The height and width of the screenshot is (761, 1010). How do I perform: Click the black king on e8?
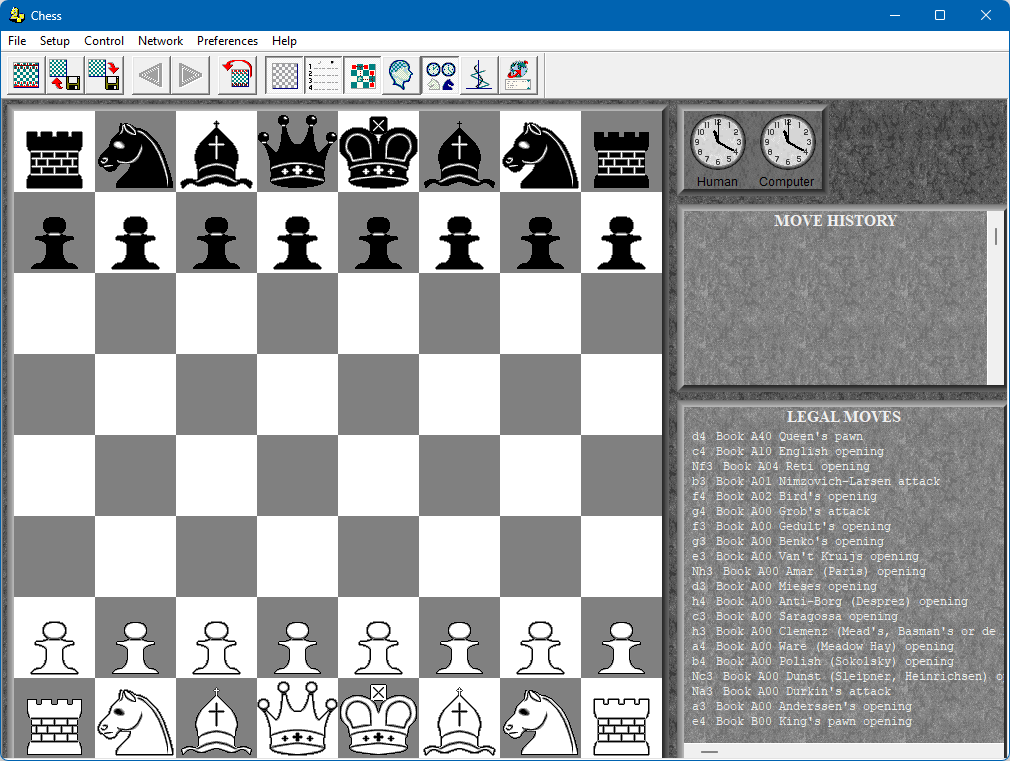[379, 151]
